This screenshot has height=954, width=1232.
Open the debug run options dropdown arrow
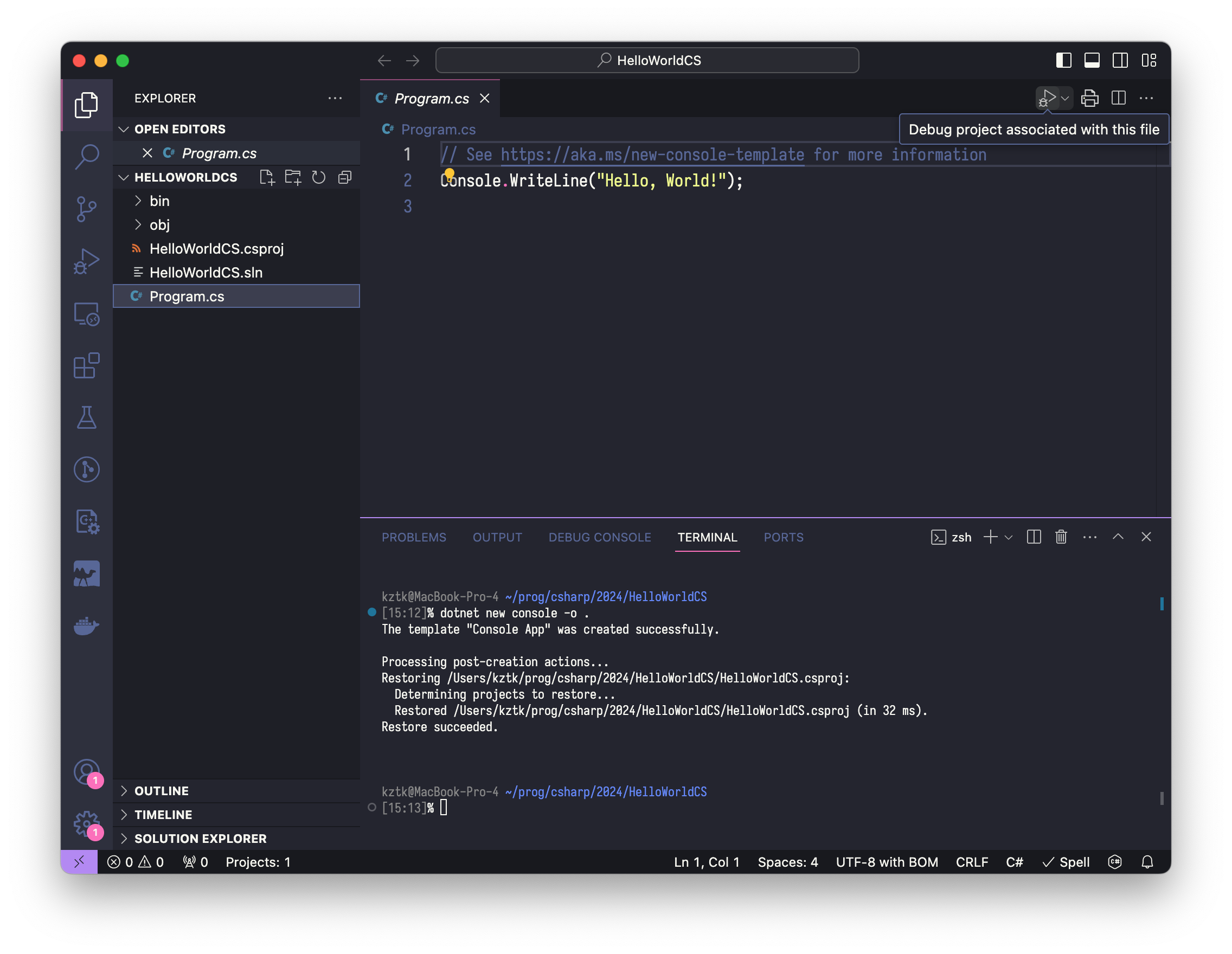tap(1065, 98)
